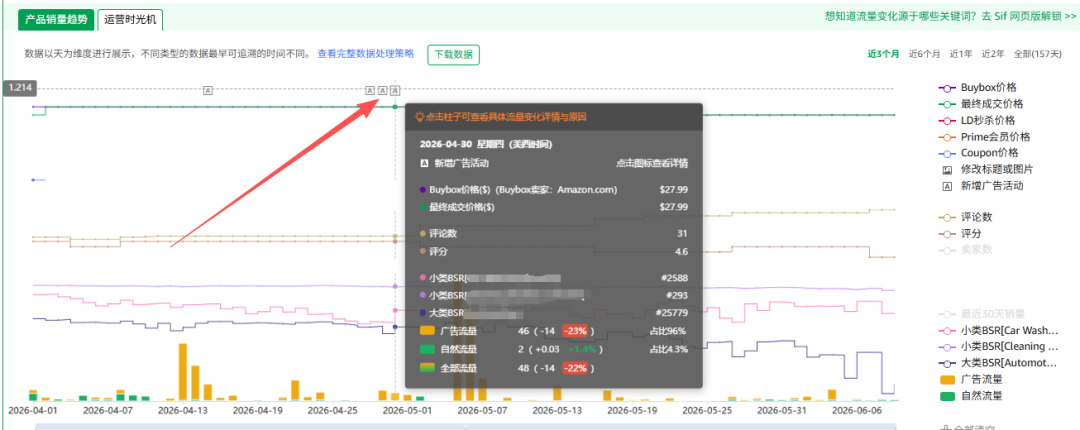Enable the greyed-out 卖家数 legend series
Viewport: 1080px width, 430px height.
coord(966,249)
